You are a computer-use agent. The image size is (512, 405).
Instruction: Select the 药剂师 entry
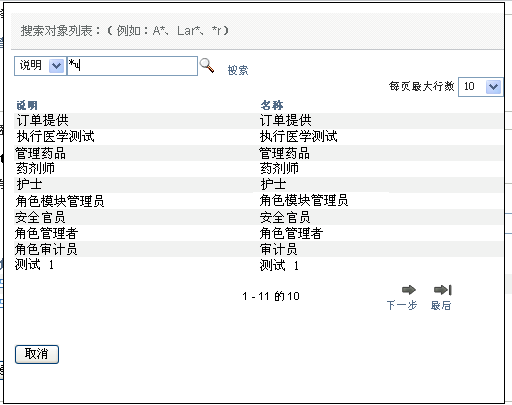[x=258, y=169]
